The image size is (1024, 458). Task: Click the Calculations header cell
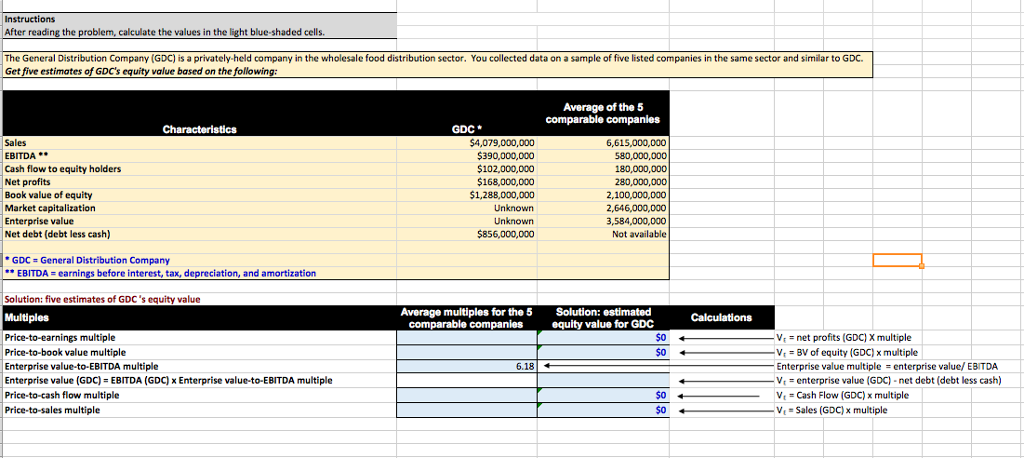[x=722, y=318]
